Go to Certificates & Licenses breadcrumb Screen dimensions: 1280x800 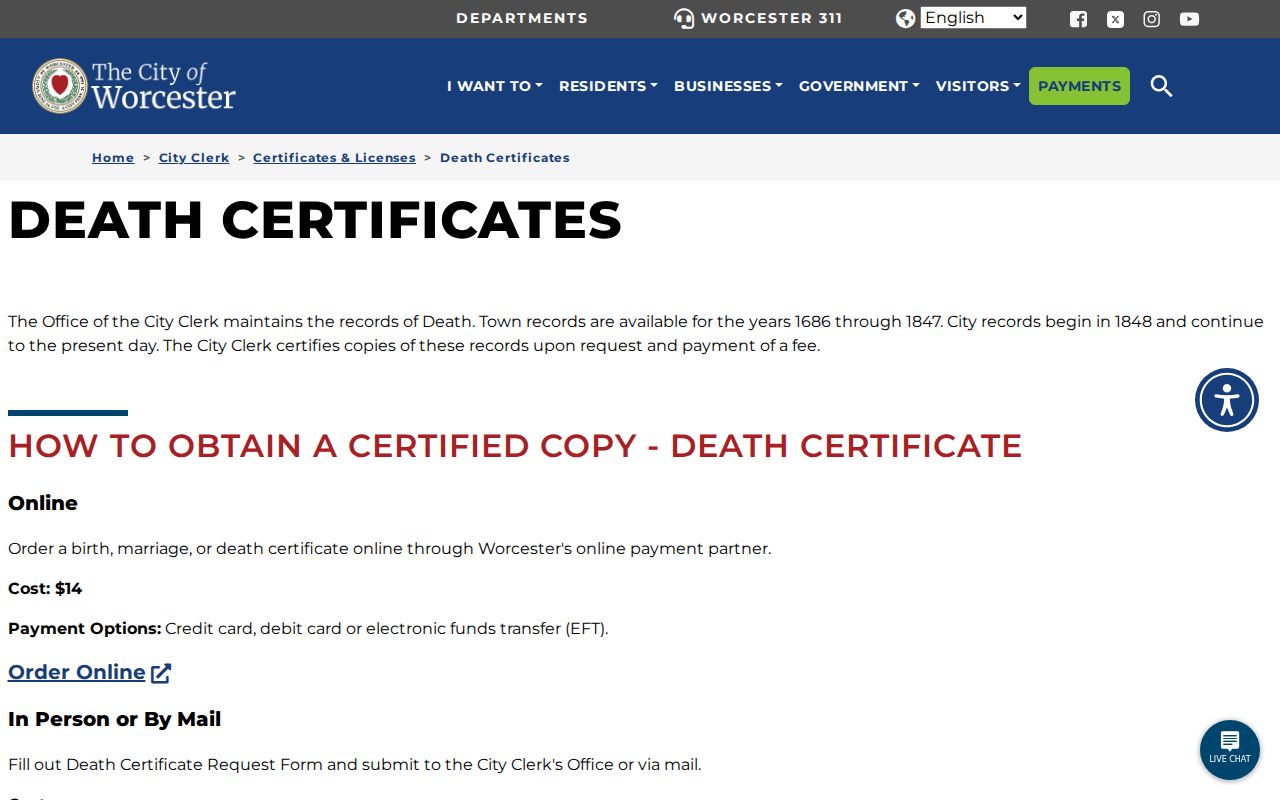point(334,158)
